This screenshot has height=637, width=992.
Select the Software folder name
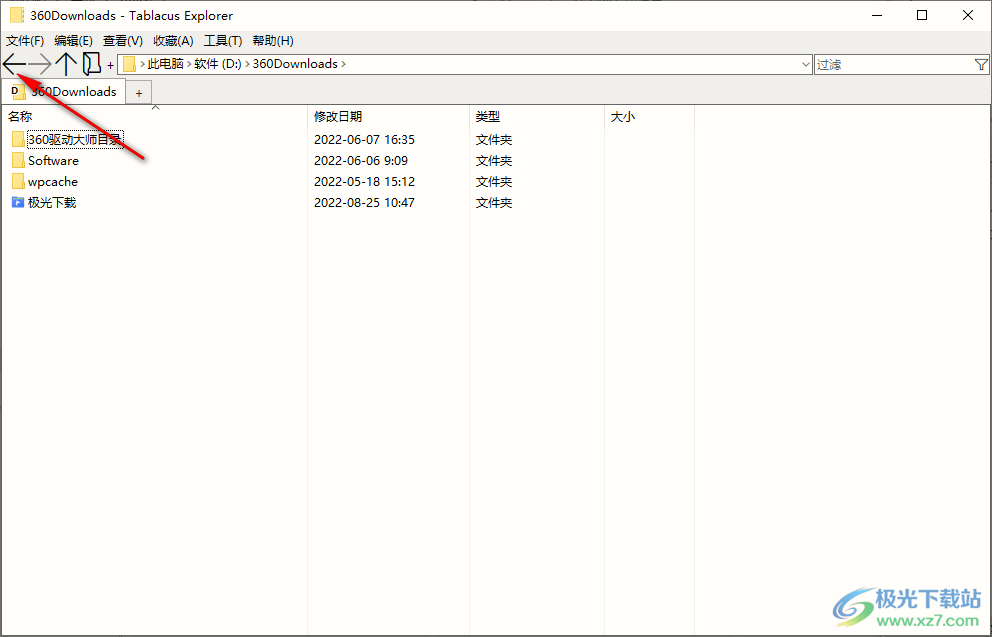point(53,161)
